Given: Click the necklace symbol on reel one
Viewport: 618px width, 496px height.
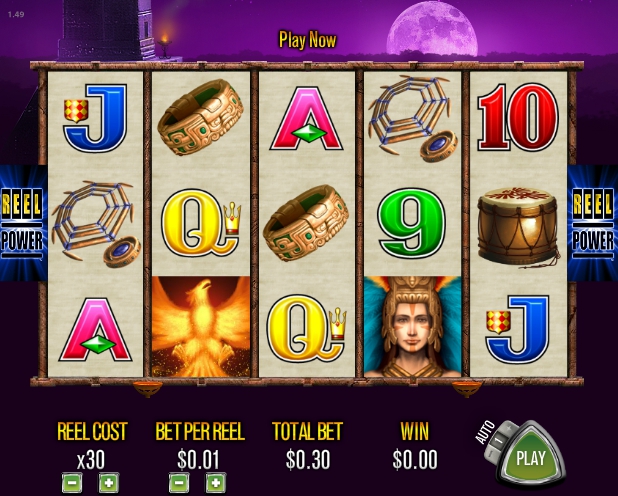Looking at the screenshot, I should 97,224.
